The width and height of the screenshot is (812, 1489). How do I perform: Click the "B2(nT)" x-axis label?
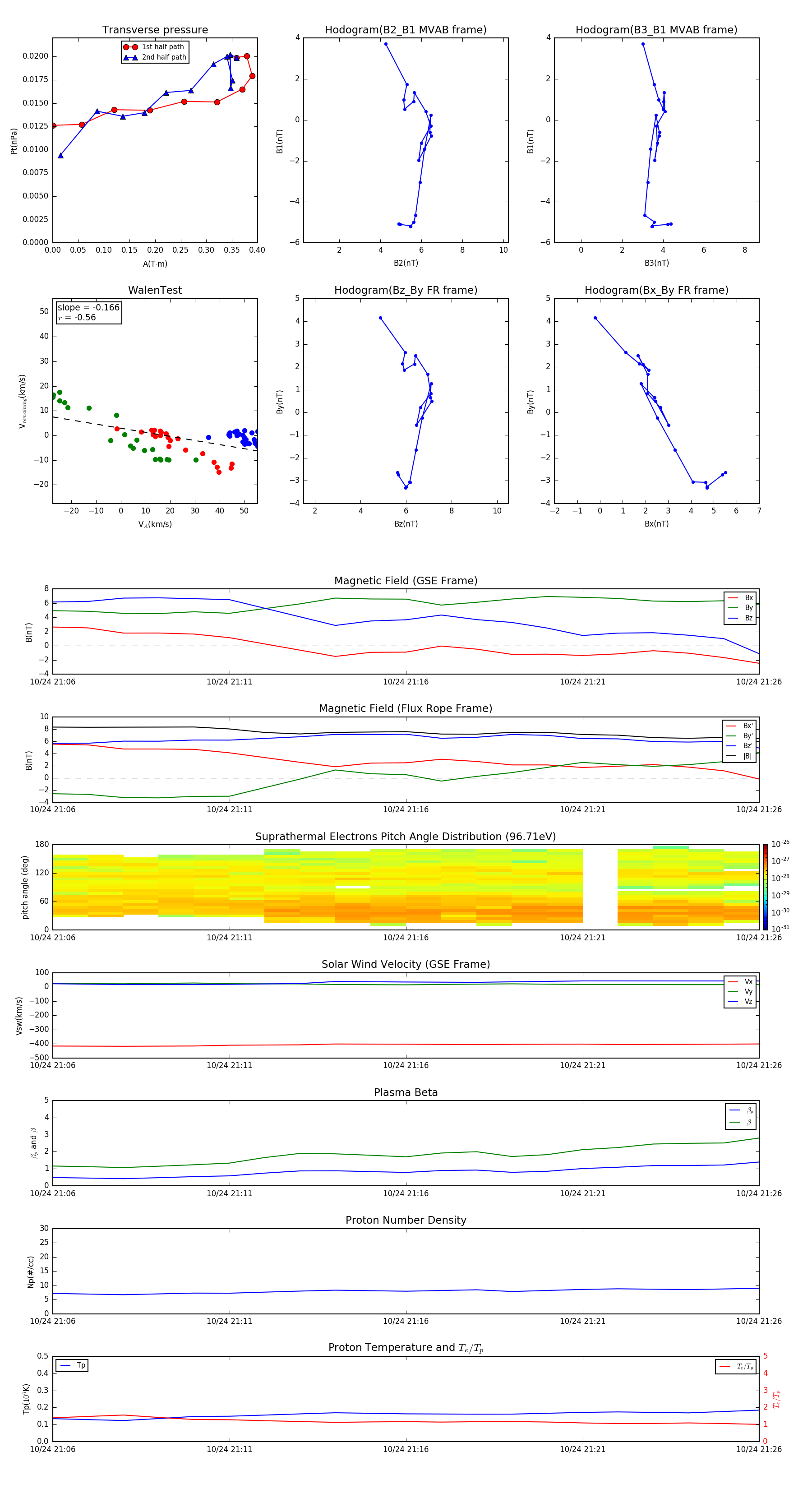coord(406,263)
